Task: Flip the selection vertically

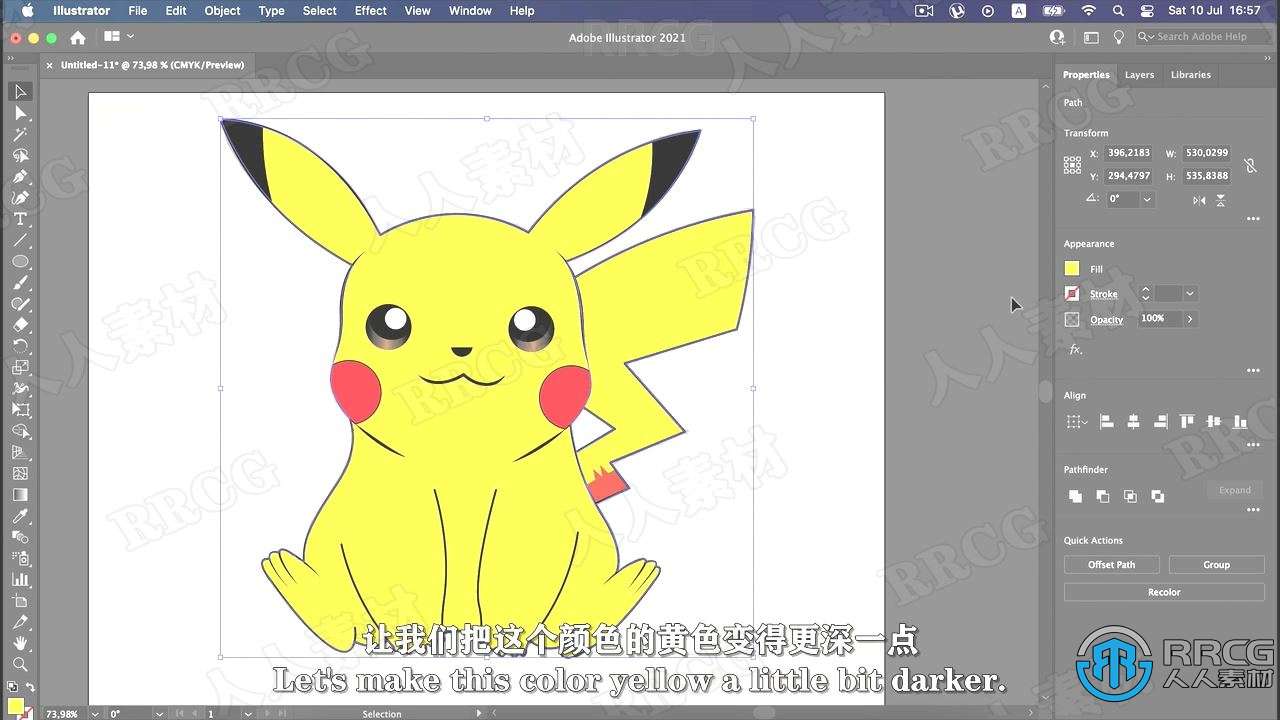Action: coord(1221,200)
